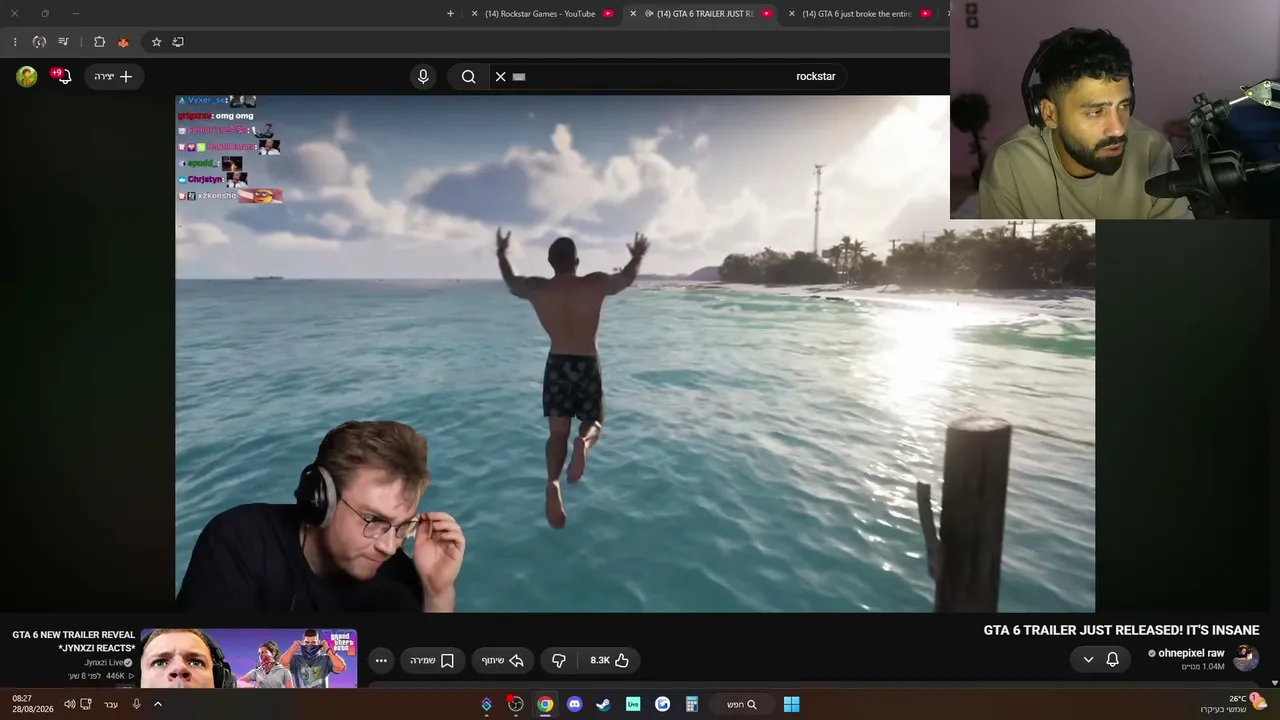The width and height of the screenshot is (1280, 720).
Task: Open a new browser tab
Action: (x=450, y=13)
